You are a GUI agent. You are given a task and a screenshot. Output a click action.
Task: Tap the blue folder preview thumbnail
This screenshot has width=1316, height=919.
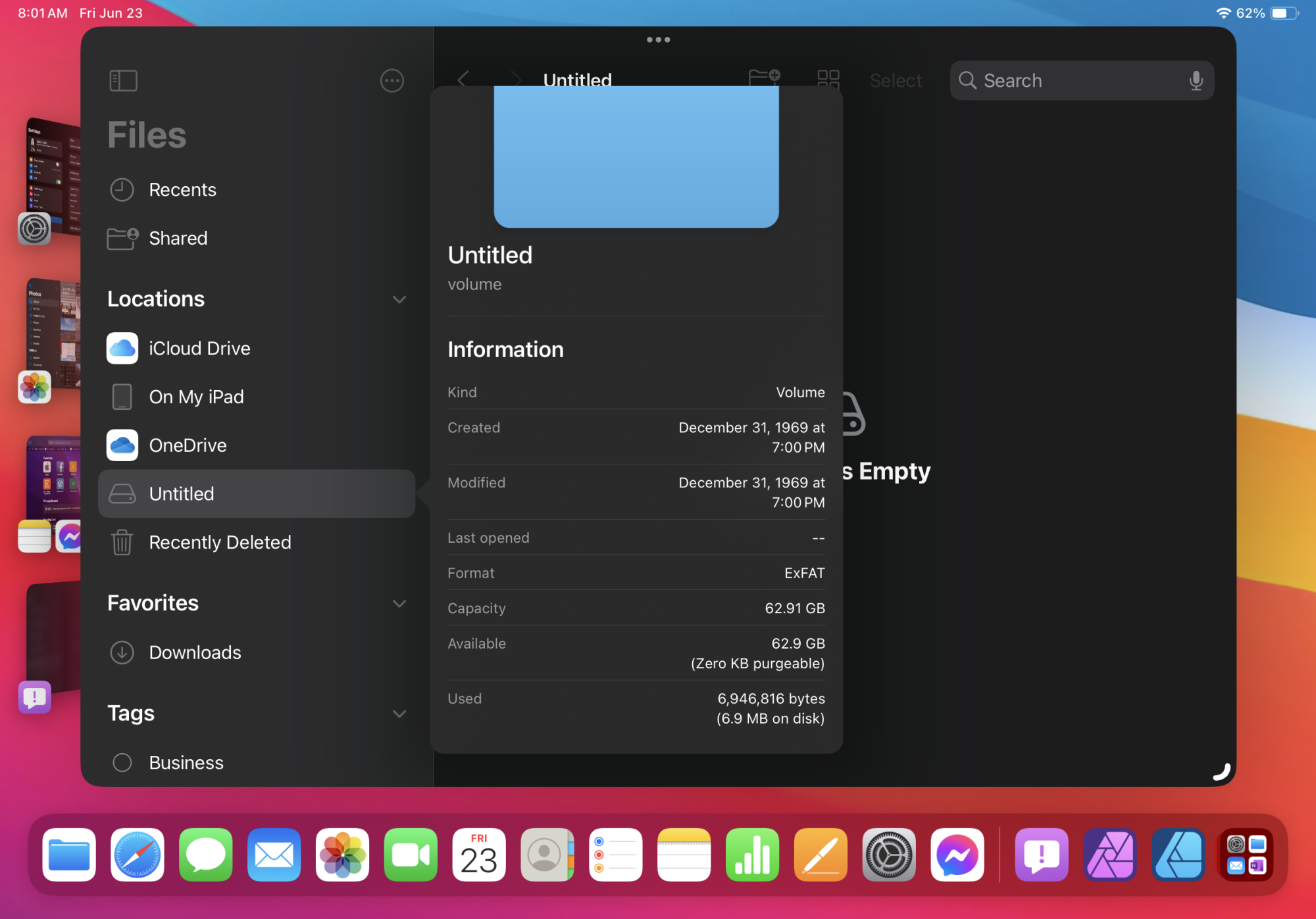(x=636, y=157)
